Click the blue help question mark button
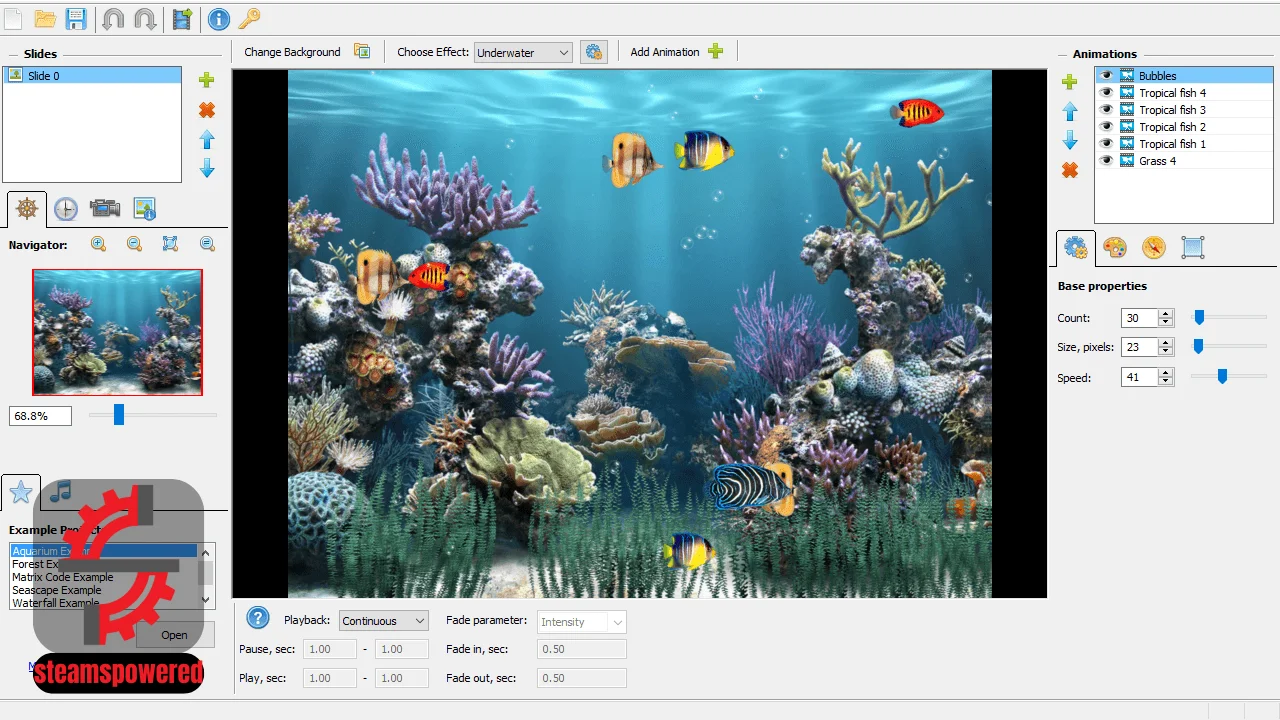The width and height of the screenshot is (1280, 720). click(x=258, y=618)
